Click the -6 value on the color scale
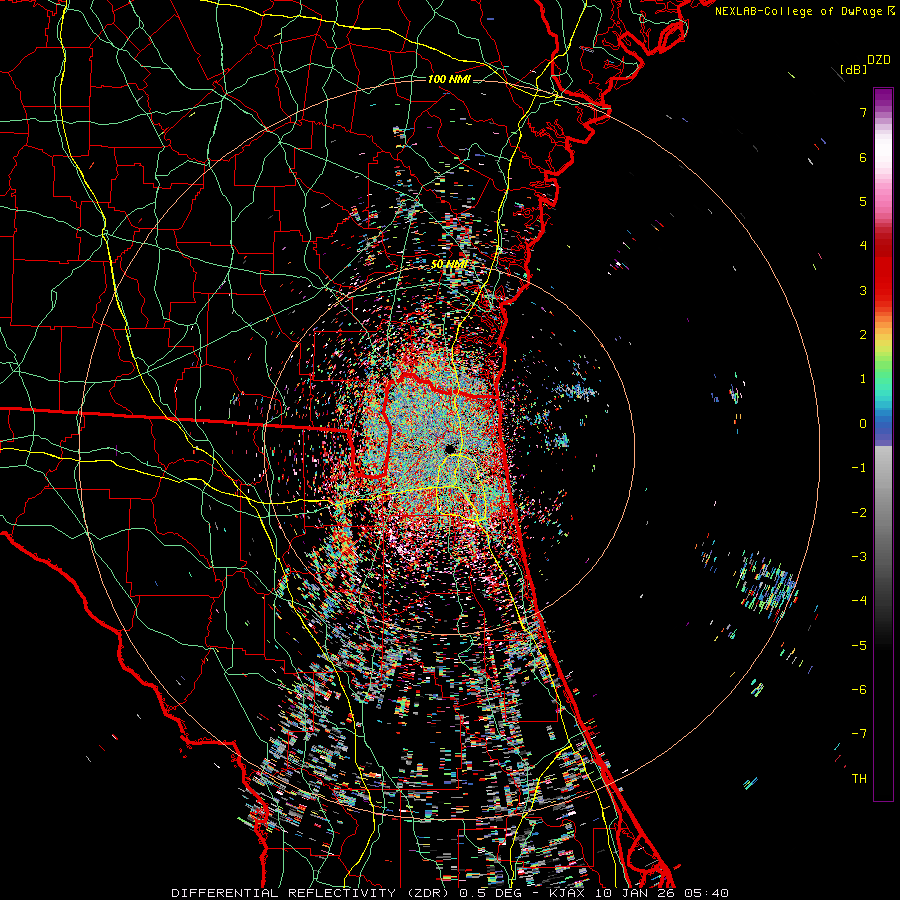Image resolution: width=900 pixels, height=900 pixels. tap(859, 690)
